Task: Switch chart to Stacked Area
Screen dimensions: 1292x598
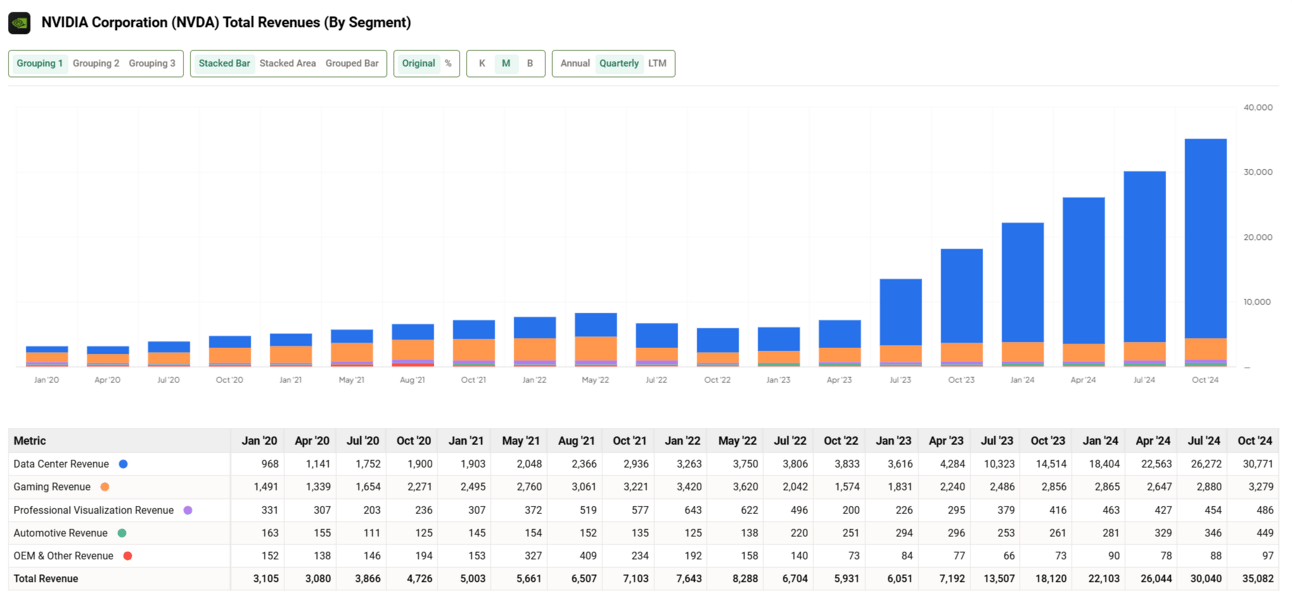Action: pos(288,63)
